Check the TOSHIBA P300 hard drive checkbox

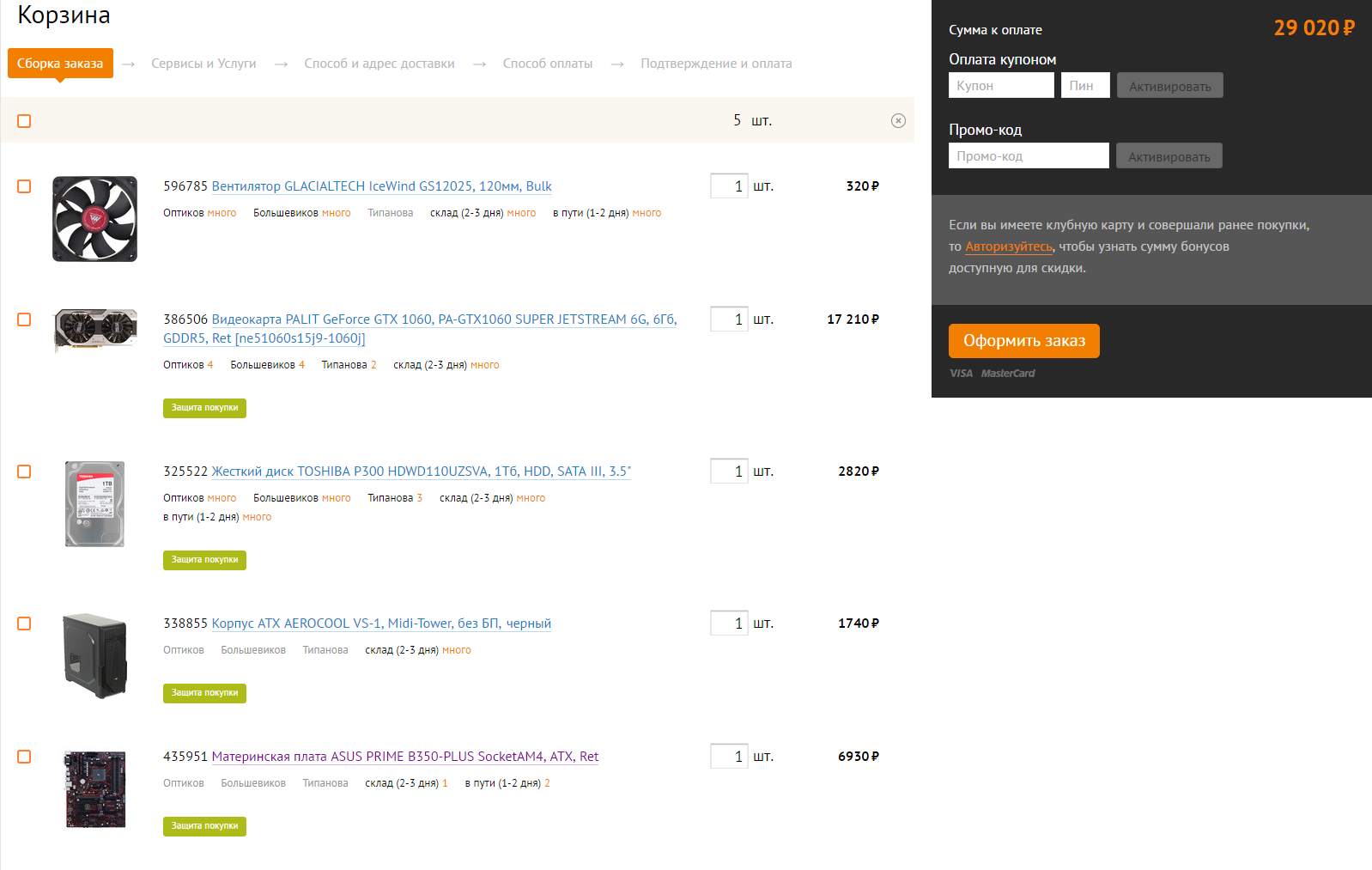(24, 472)
